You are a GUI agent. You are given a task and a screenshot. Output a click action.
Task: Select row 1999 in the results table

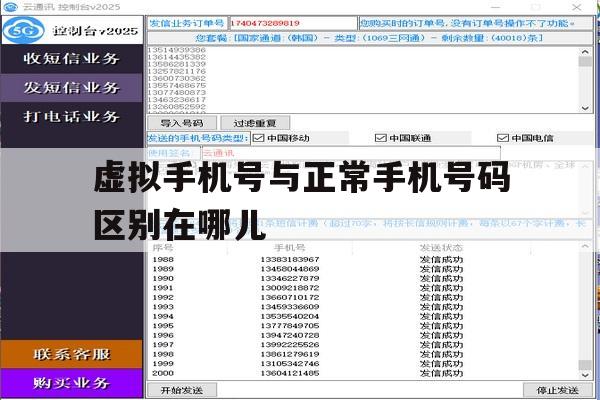click(x=363, y=364)
